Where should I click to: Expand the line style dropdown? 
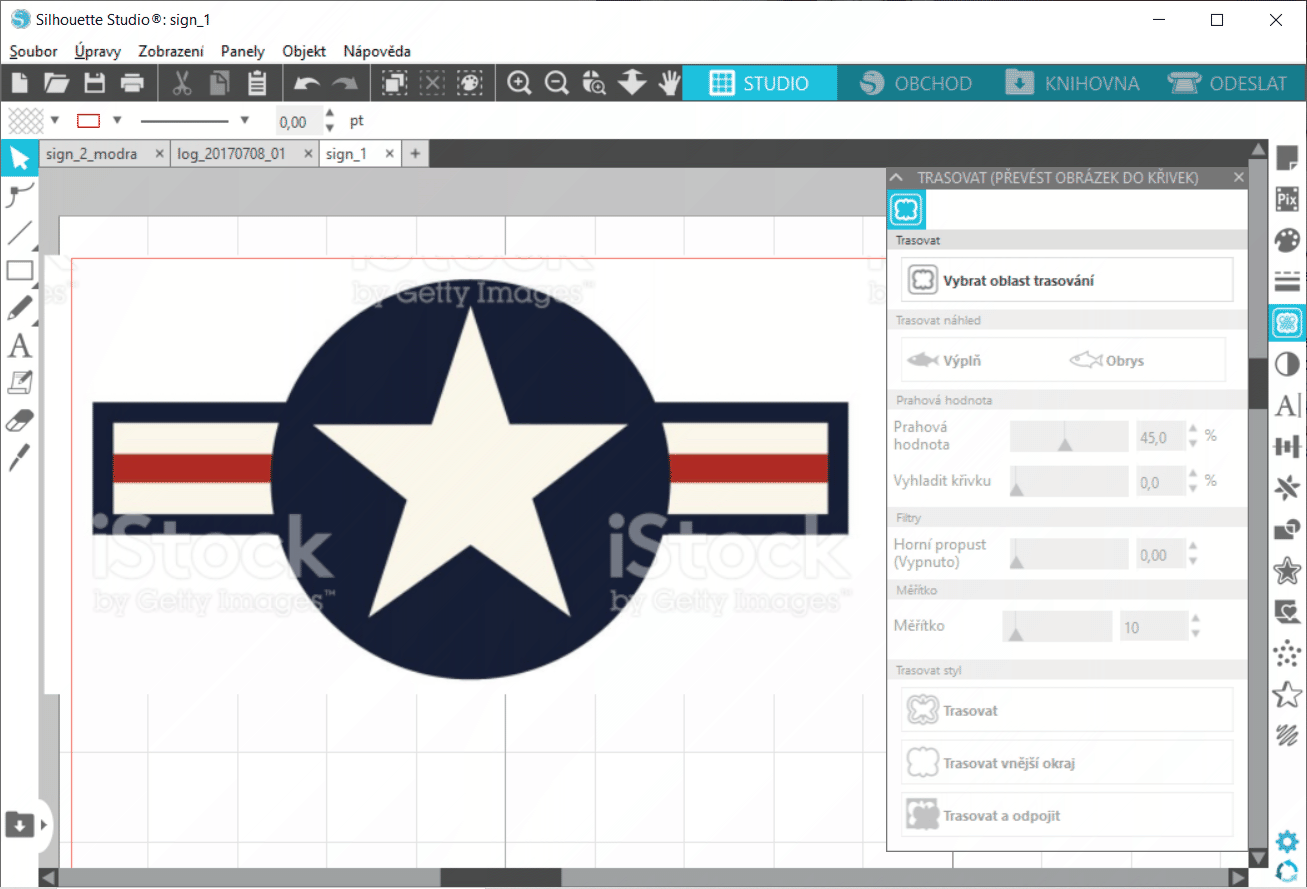[244, 121]
